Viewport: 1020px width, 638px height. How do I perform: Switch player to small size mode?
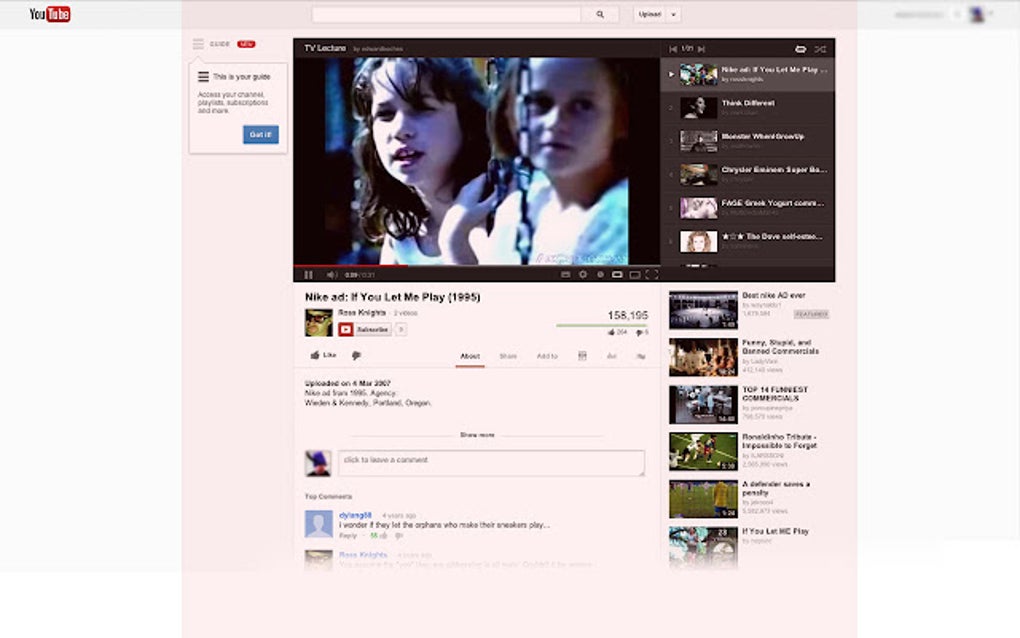point(617,274)
